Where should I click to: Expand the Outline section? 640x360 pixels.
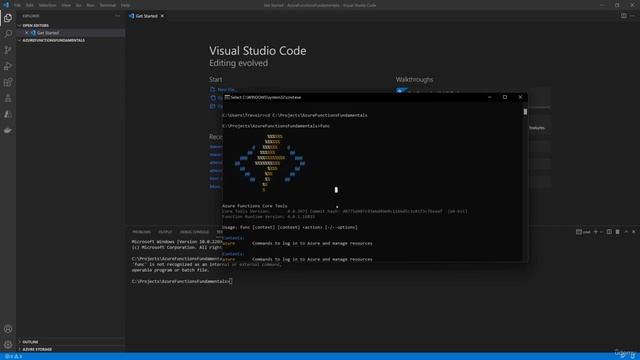pyautogui.click(x=70, y=342)
